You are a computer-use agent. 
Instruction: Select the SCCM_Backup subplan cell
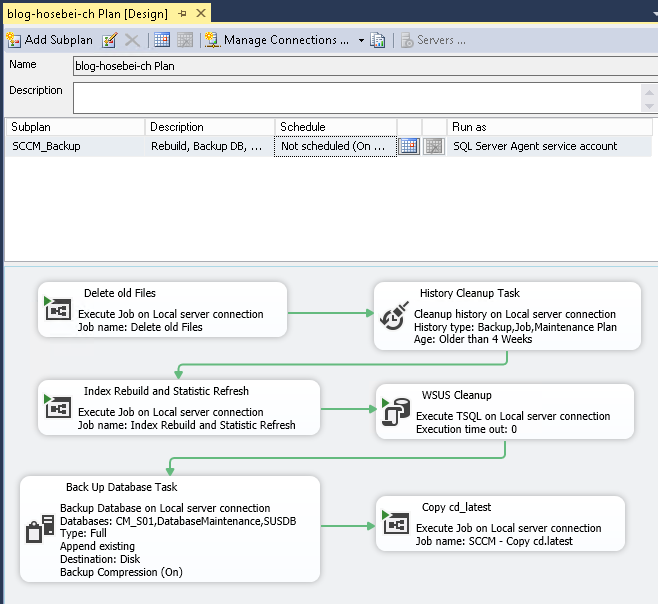[75, 146]
